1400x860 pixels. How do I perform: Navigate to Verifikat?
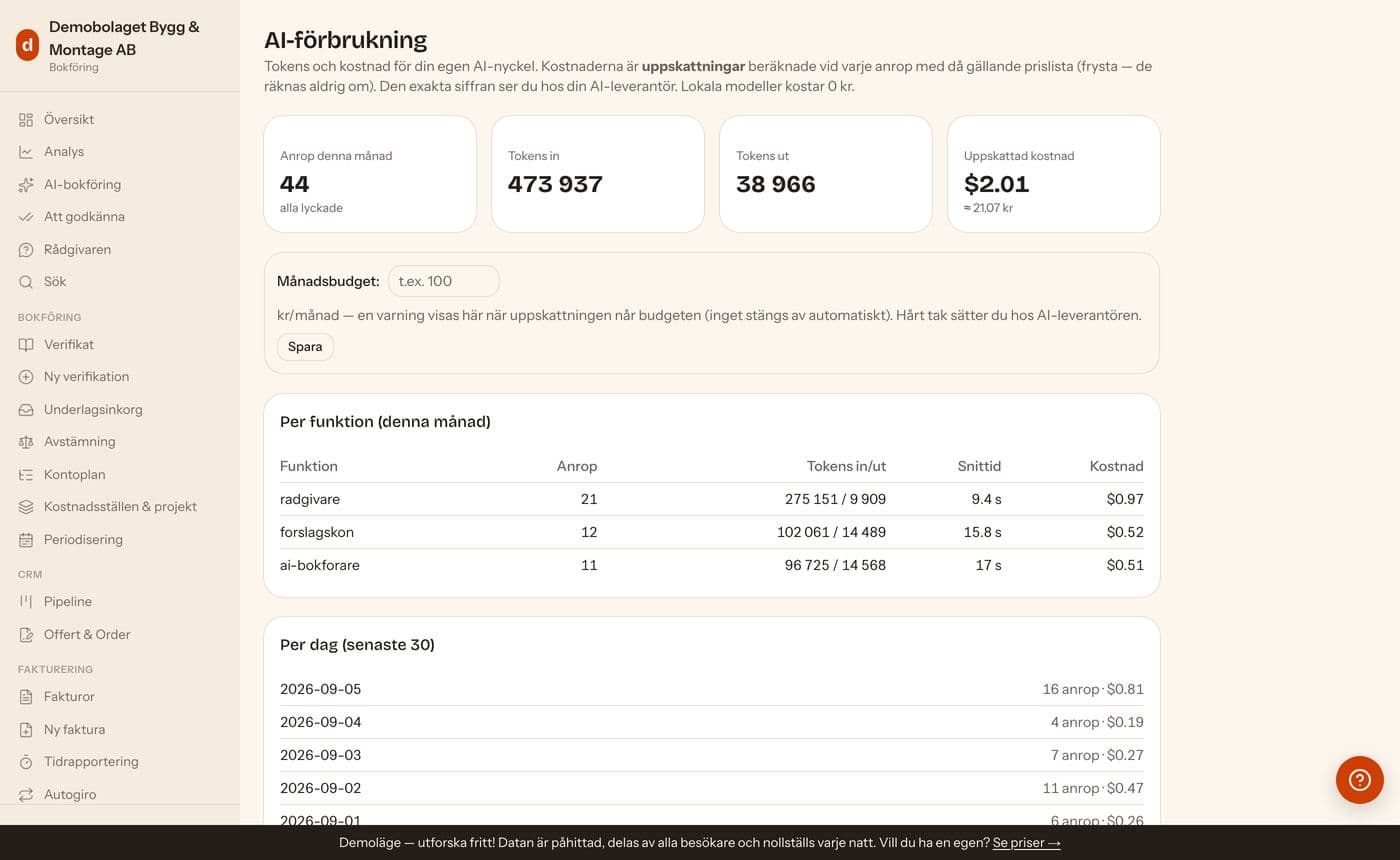[x=120, y=345]
